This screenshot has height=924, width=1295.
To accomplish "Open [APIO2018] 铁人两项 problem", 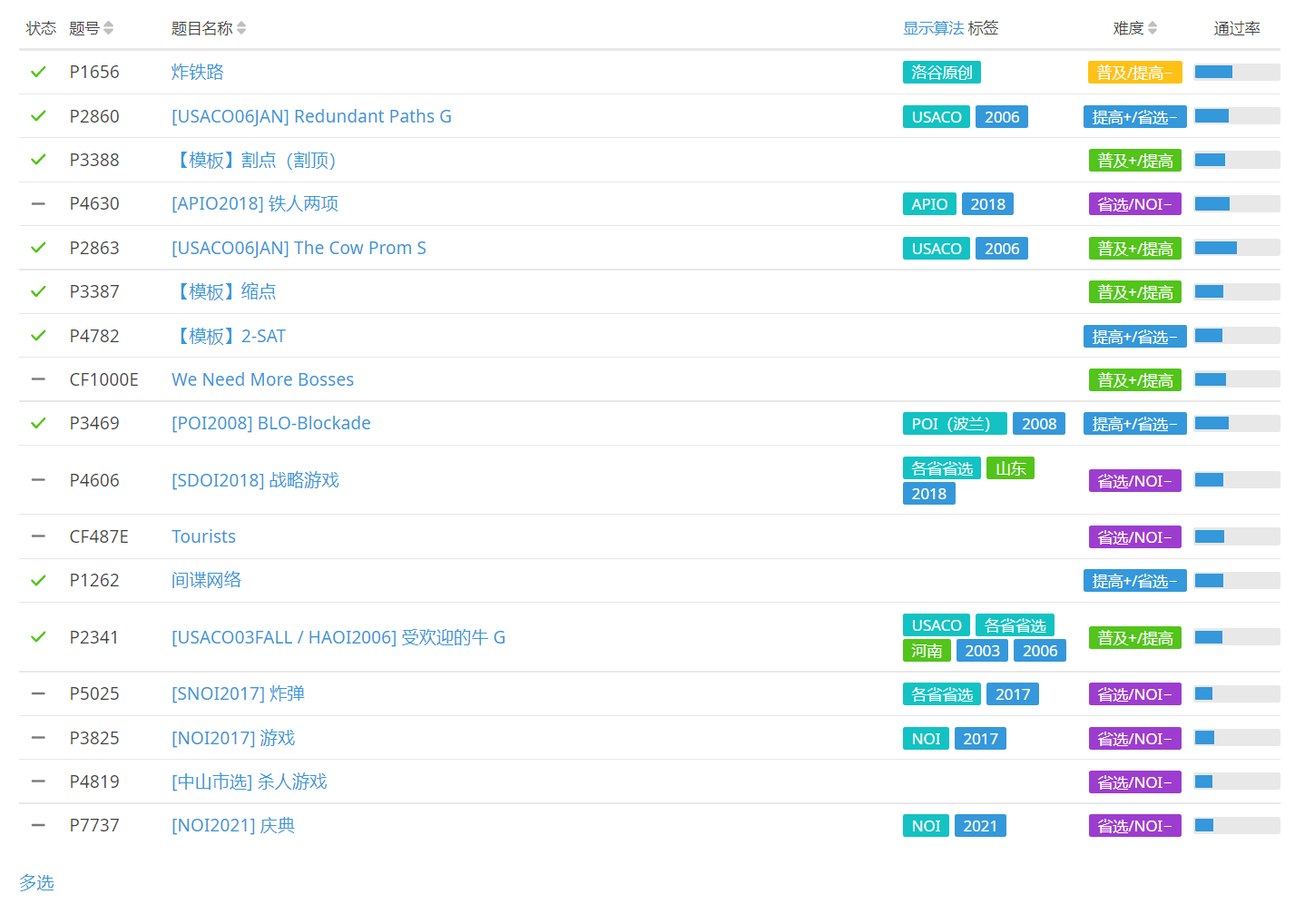I will point(255,203).
